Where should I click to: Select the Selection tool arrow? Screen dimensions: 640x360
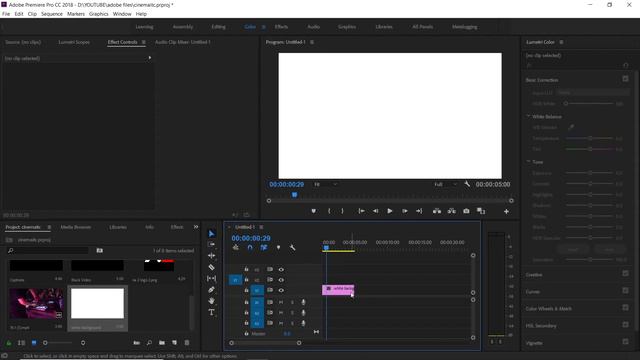(211, 233)
